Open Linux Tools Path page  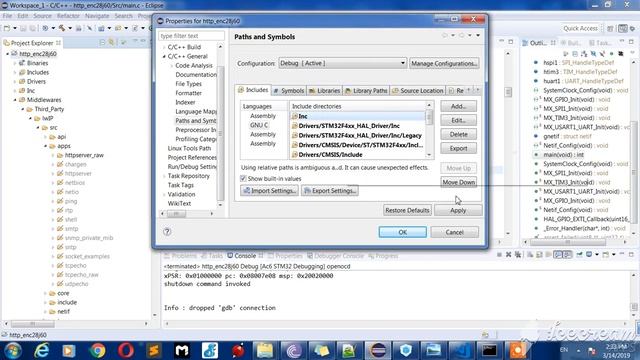[189, 148]
